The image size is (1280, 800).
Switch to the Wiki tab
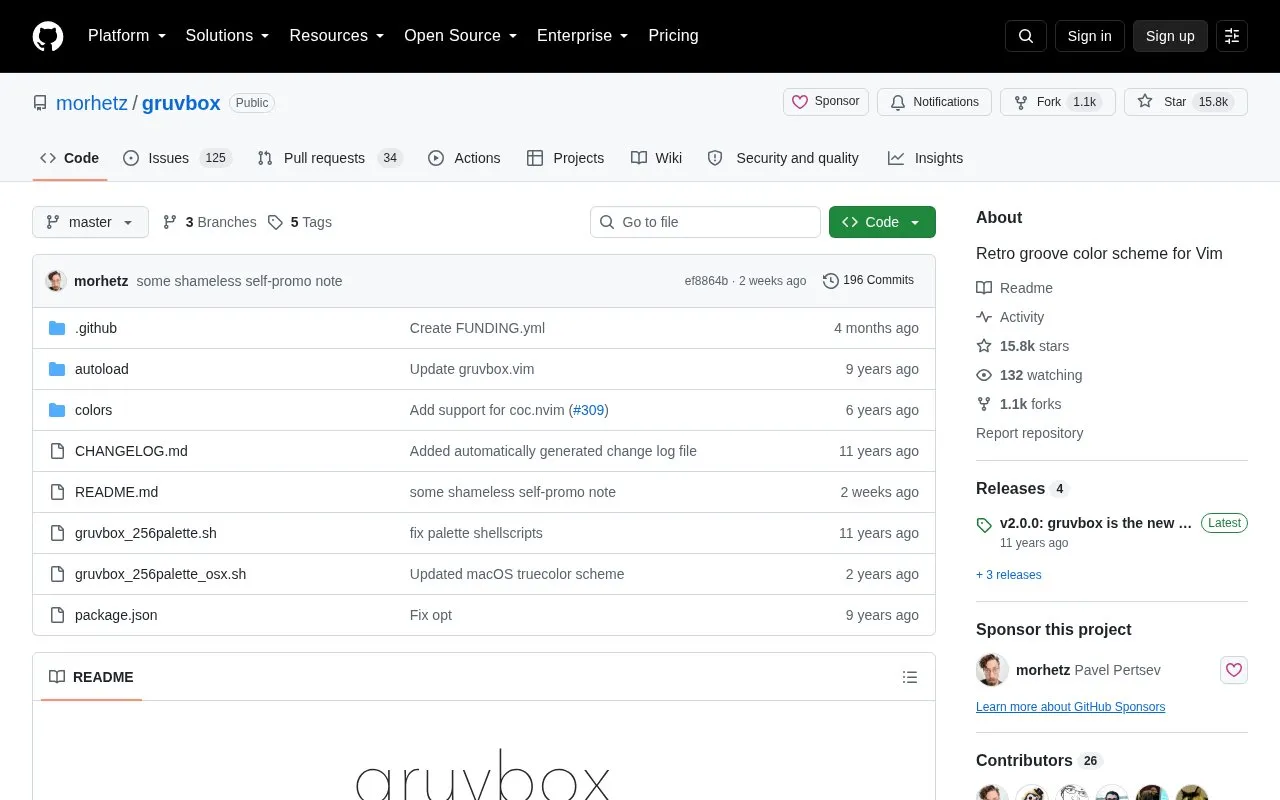pos(657,158)
